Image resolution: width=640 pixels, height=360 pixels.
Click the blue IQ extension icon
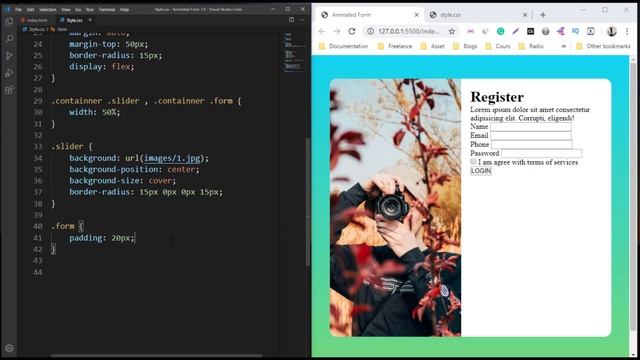pyautogui.click(x=576, y=31)
